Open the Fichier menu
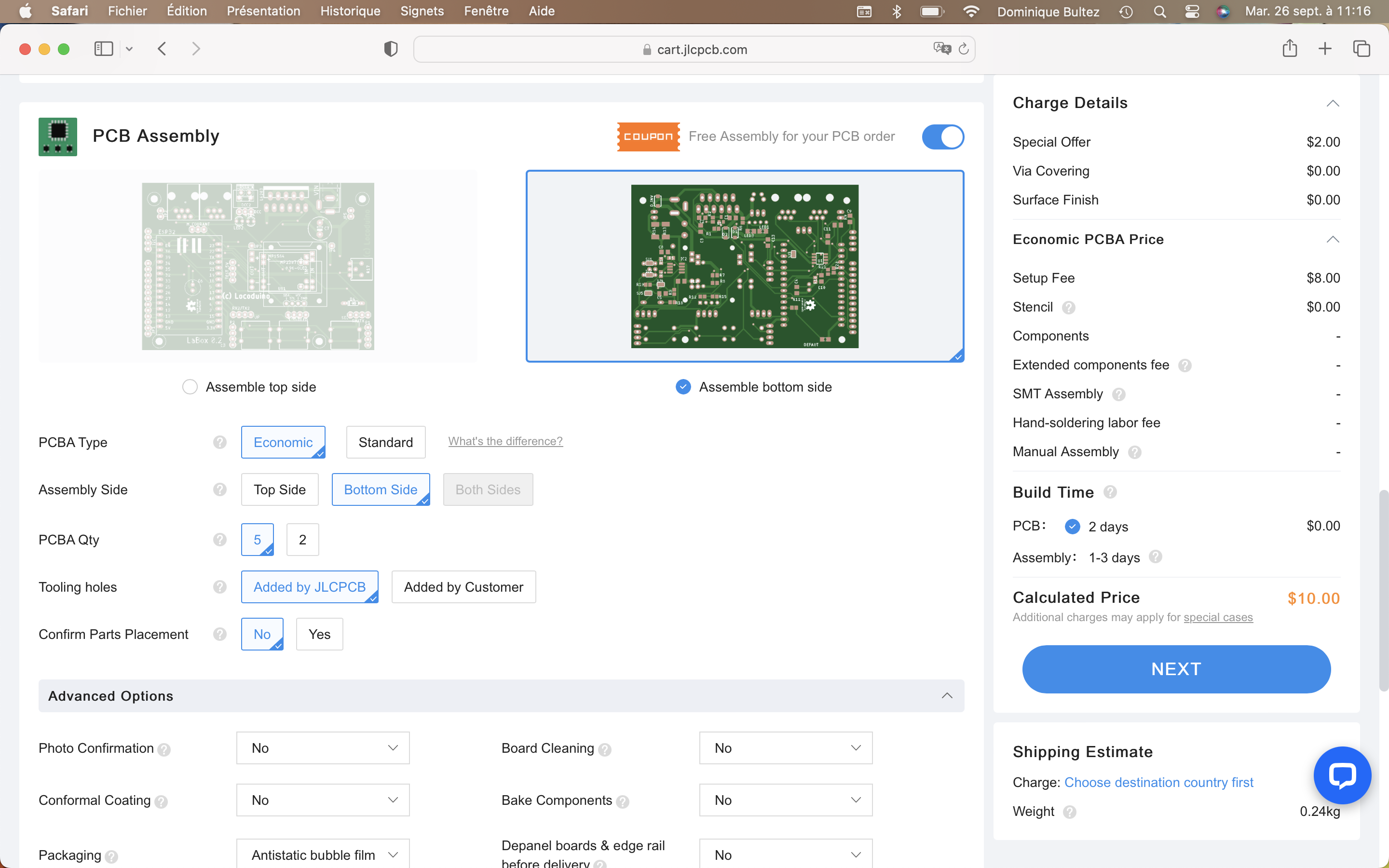Screen dimensions: 1389x868 tap(127, 11)
